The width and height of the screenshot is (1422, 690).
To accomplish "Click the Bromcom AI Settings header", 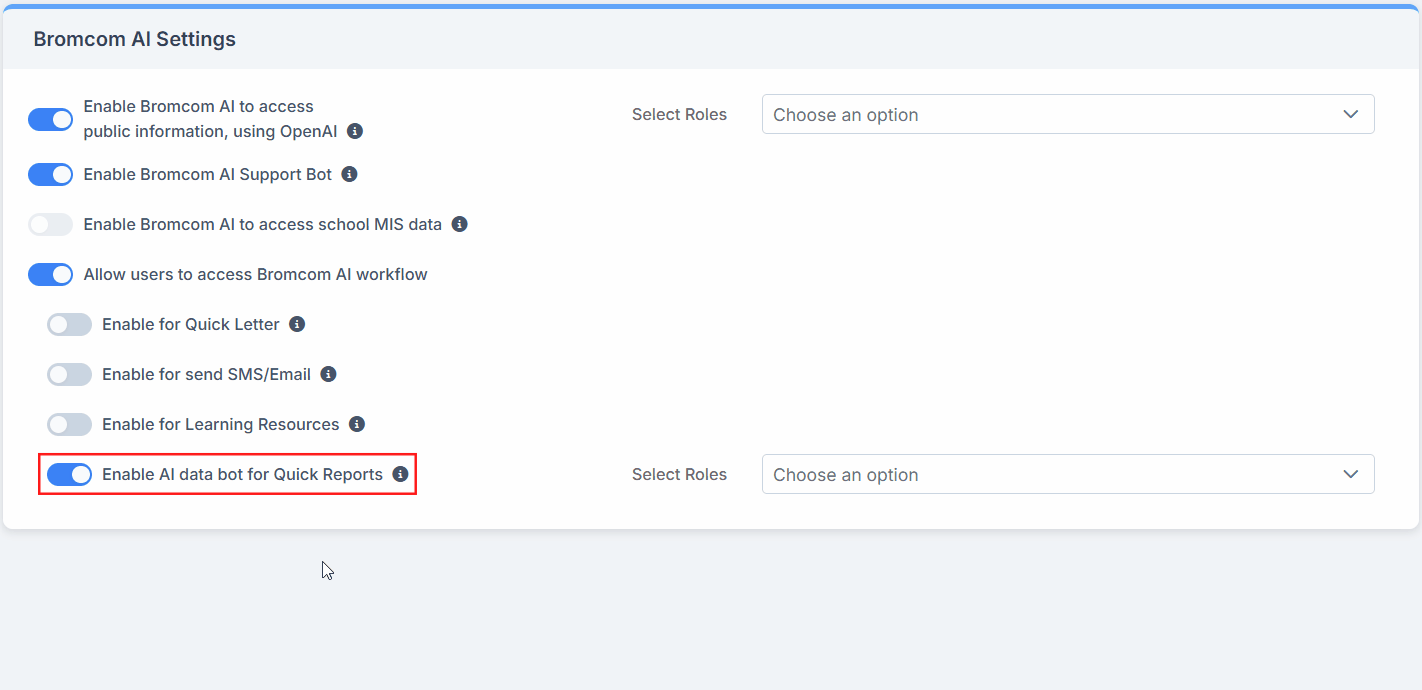I will (x=134, y=39).
